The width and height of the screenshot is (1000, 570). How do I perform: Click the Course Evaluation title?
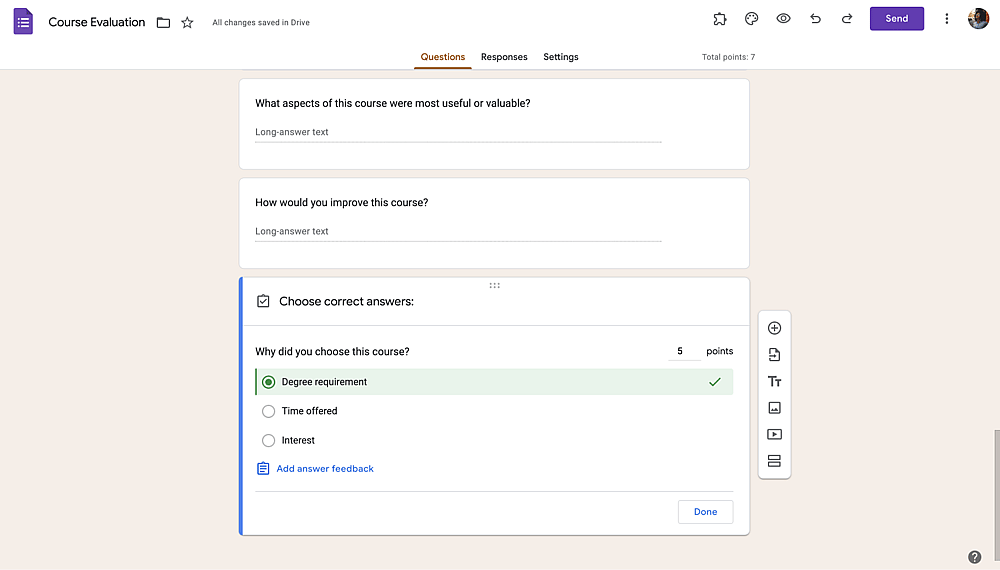[x=97, y=22]
